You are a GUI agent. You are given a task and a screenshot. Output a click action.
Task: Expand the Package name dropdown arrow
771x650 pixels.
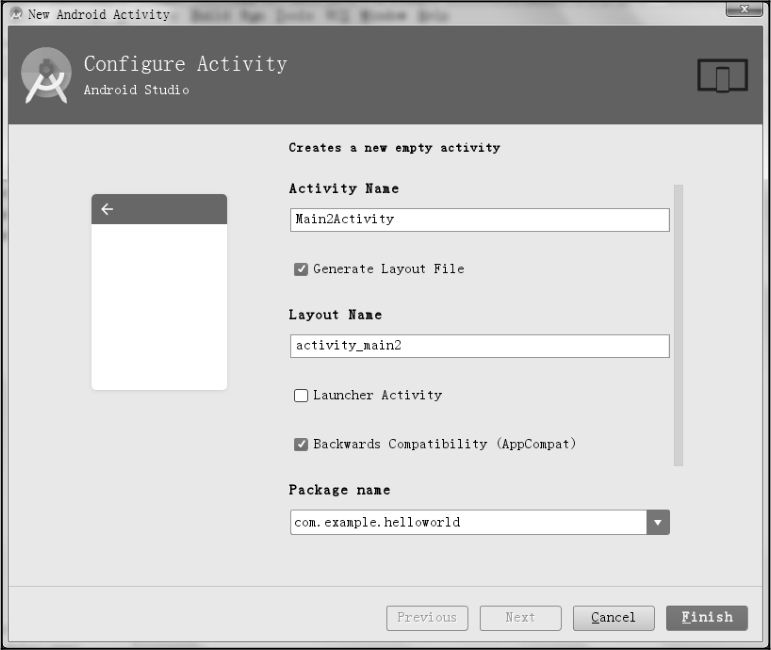click(658, 522)
